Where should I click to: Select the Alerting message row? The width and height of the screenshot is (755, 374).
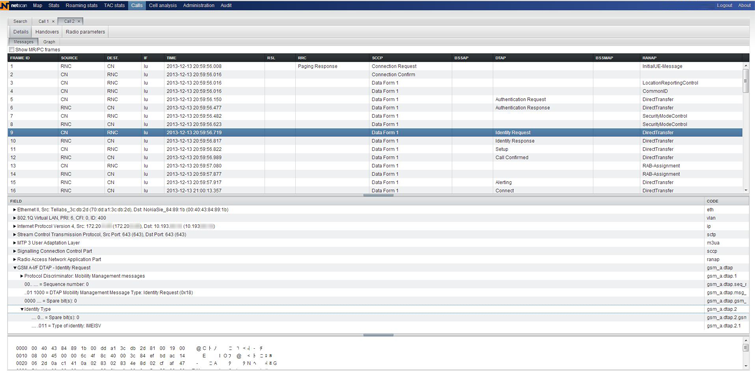[375, 182]
